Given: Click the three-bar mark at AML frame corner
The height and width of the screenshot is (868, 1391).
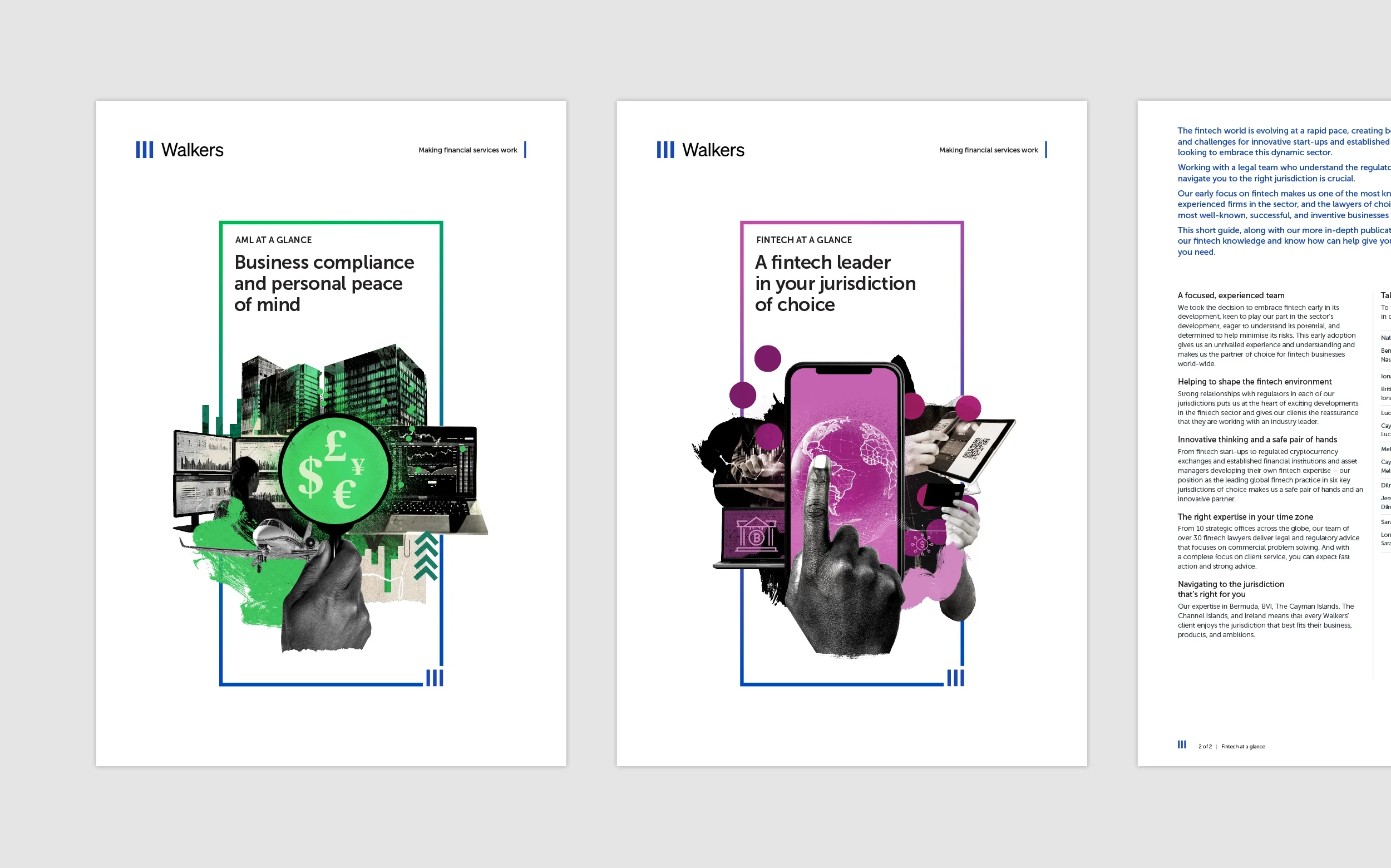Looking at the screenshot, I should click(435, 677).
